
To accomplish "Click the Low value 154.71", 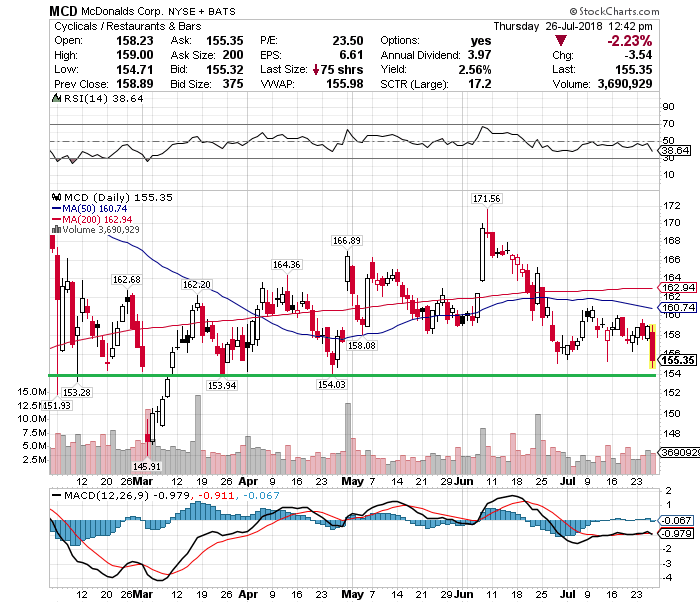I will pos(135,70).
